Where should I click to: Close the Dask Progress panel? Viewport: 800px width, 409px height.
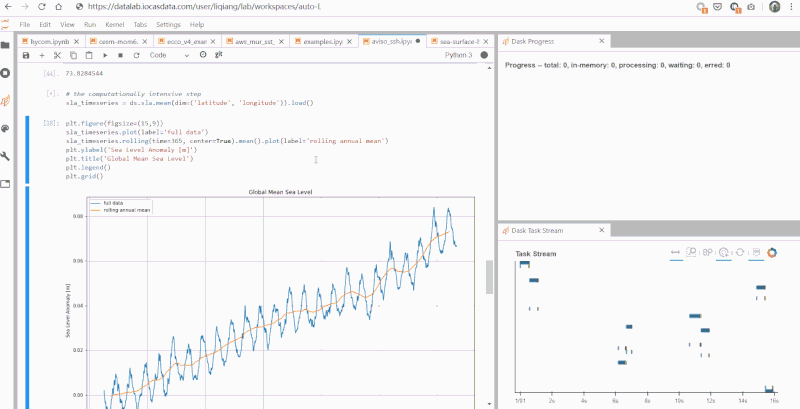click(602, 41)
